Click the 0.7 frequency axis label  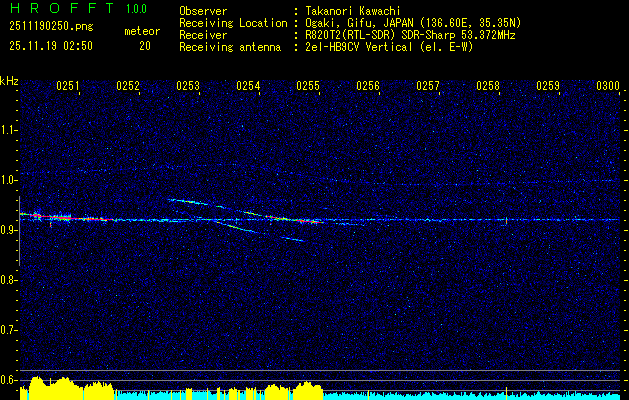tap(8, 330)
